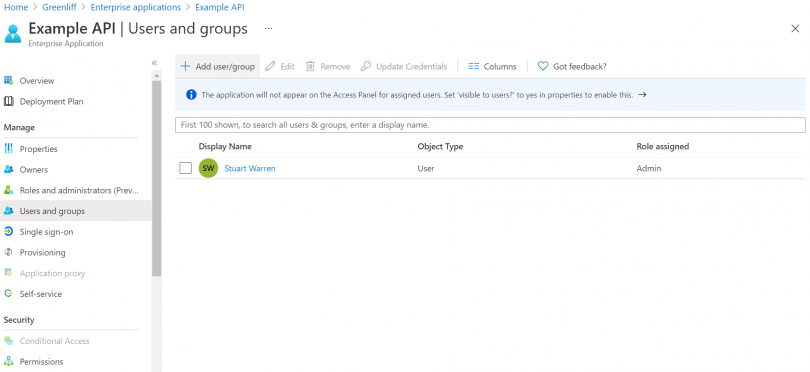The height and width of the screenshot is (372, 810).
Task: Click the arrow at end of info banner
Action: tap(642, 95)
